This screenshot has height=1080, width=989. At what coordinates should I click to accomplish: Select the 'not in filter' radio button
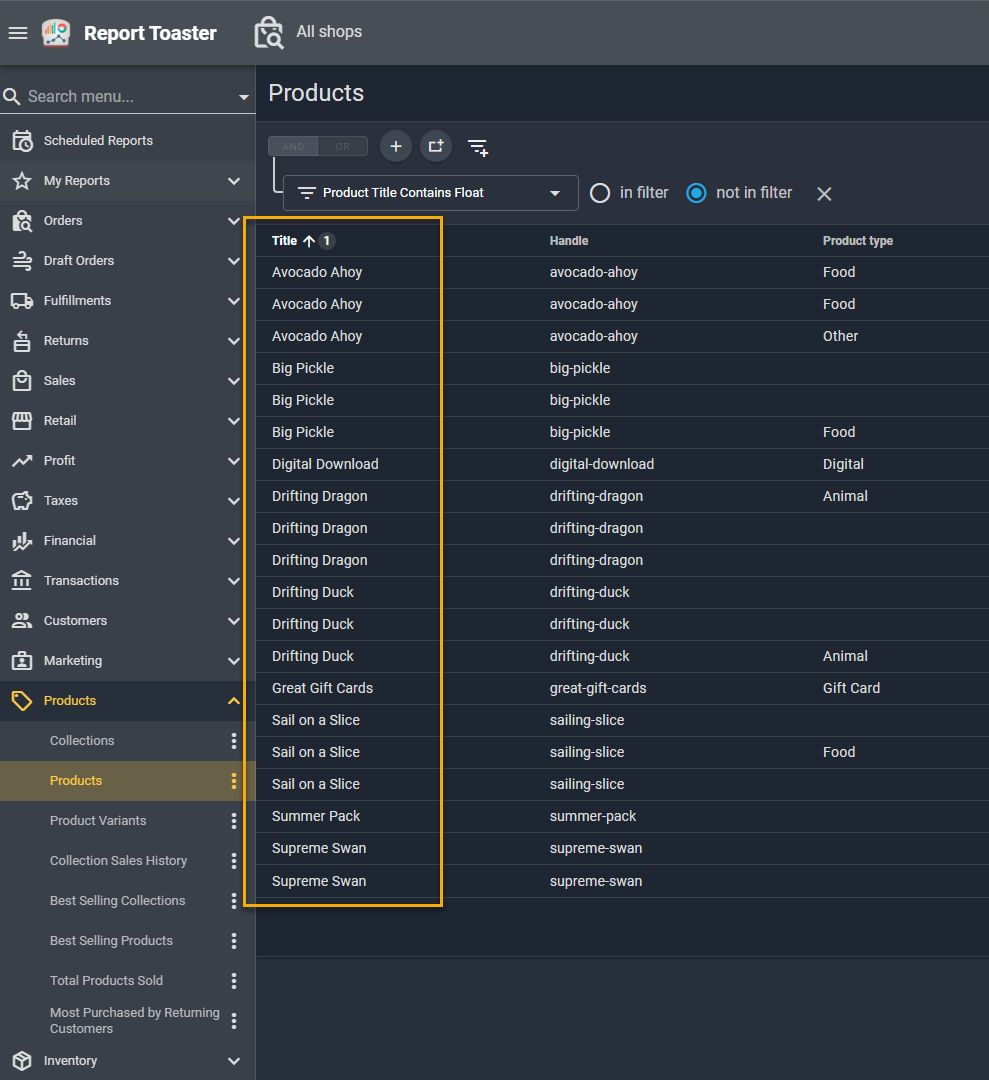pyautogui.click(x=697, y=193)
